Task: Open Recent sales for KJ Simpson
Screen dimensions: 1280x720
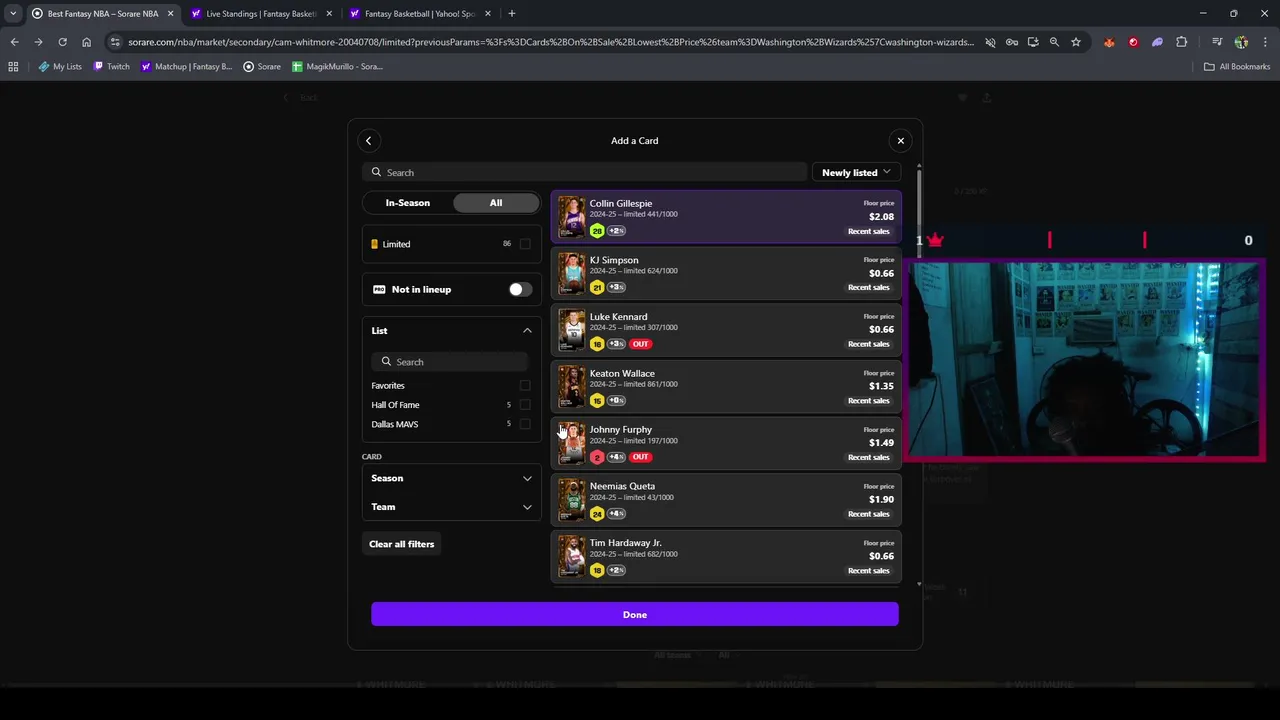Action: [x=868, y=287]
